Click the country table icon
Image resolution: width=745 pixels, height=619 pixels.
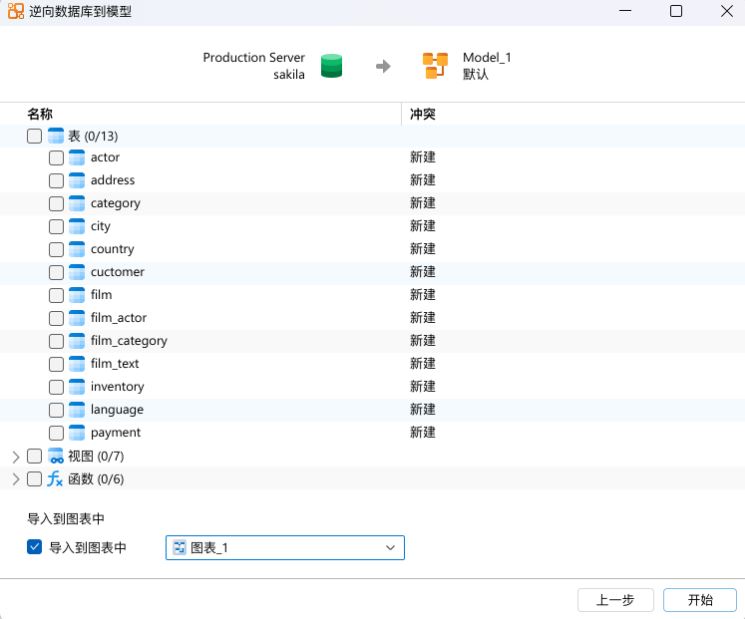(76, 249)
